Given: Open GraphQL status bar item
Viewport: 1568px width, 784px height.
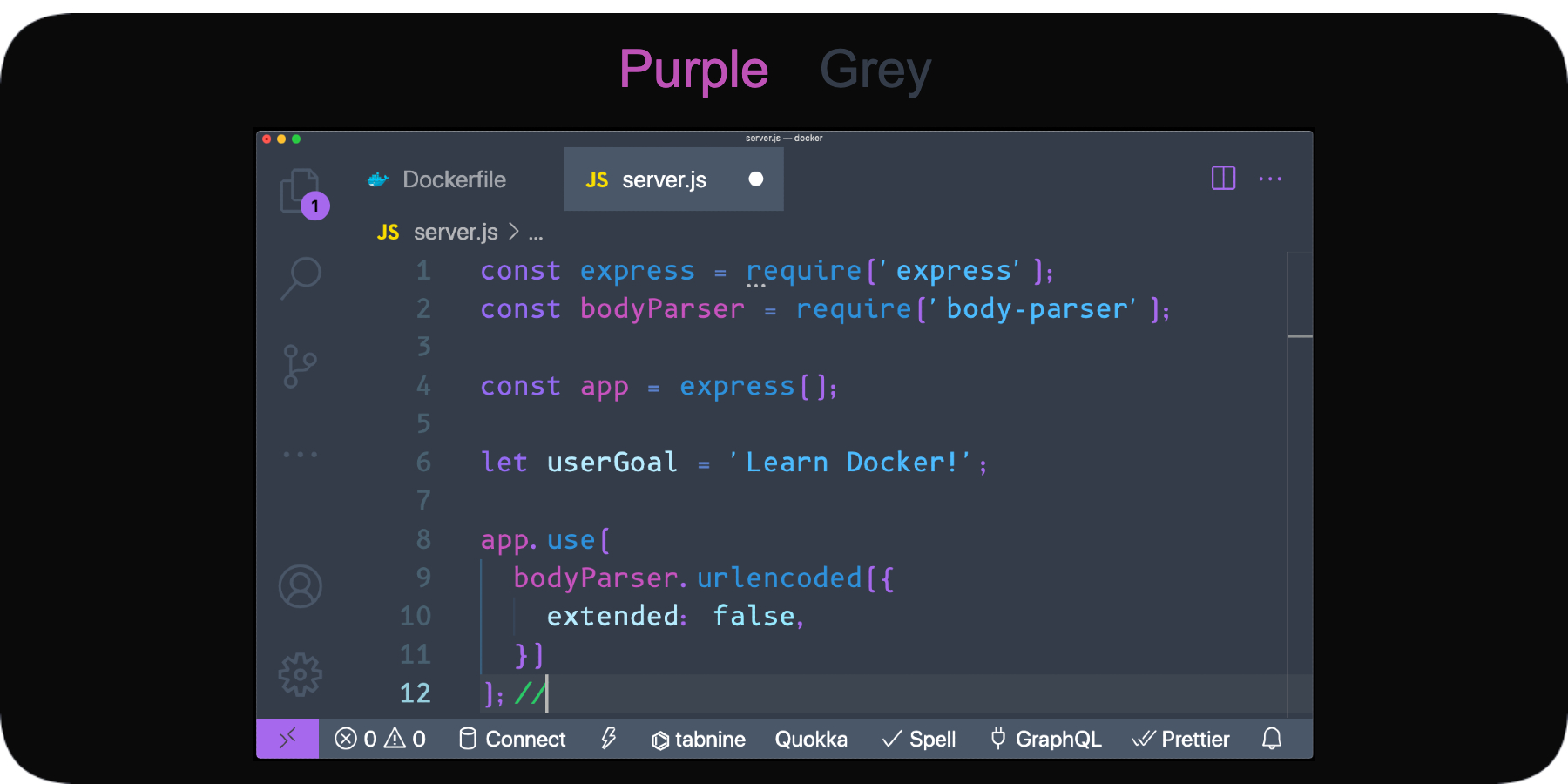Looking at the screenshot, I should [x=1044, y=739].
